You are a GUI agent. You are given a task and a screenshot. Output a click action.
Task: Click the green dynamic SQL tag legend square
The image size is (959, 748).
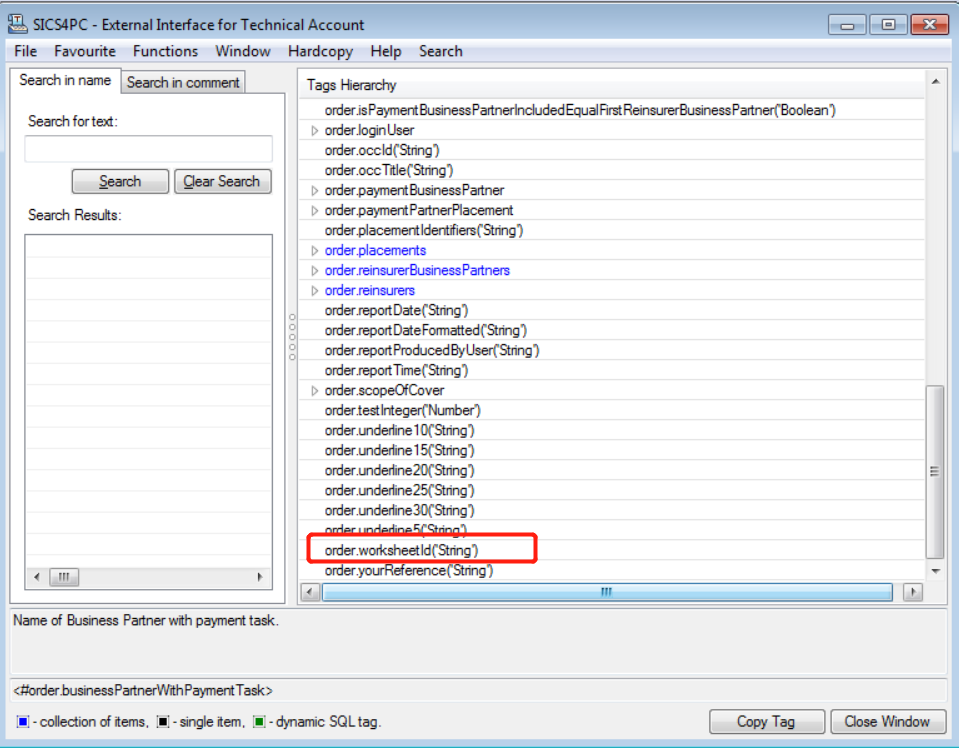point(257,721)
